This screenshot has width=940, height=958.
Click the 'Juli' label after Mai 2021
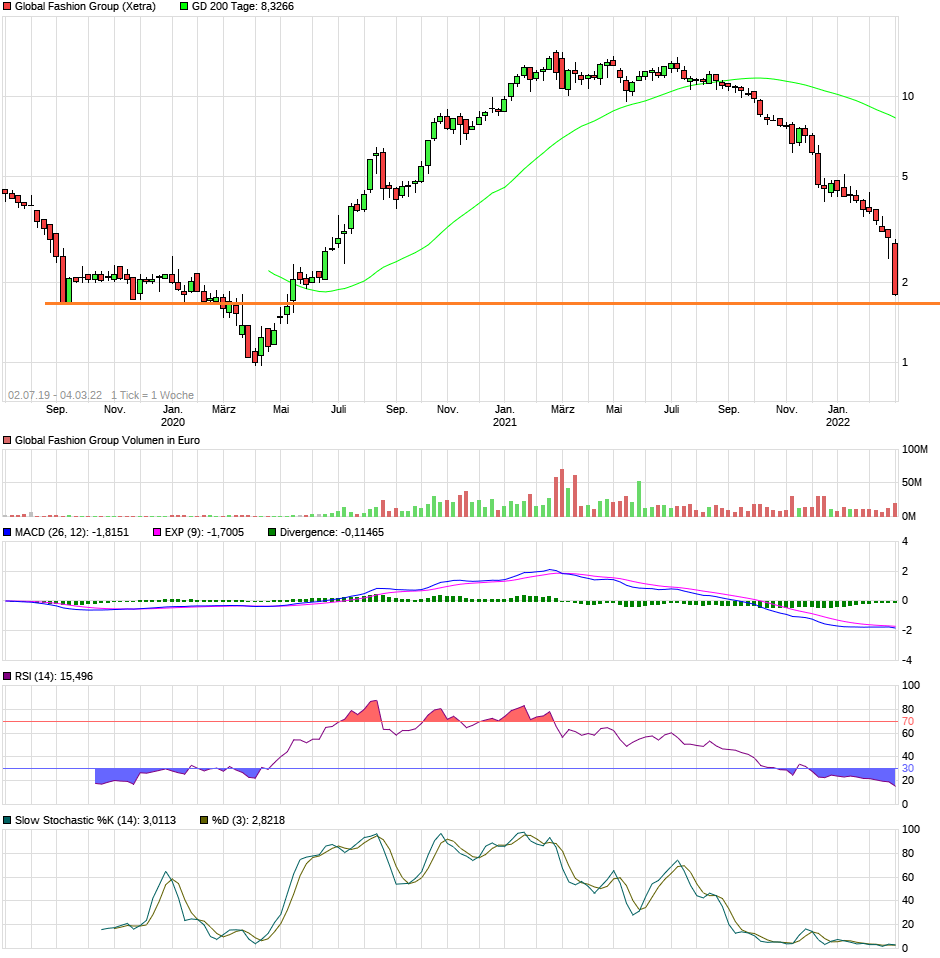pos(671,409)
